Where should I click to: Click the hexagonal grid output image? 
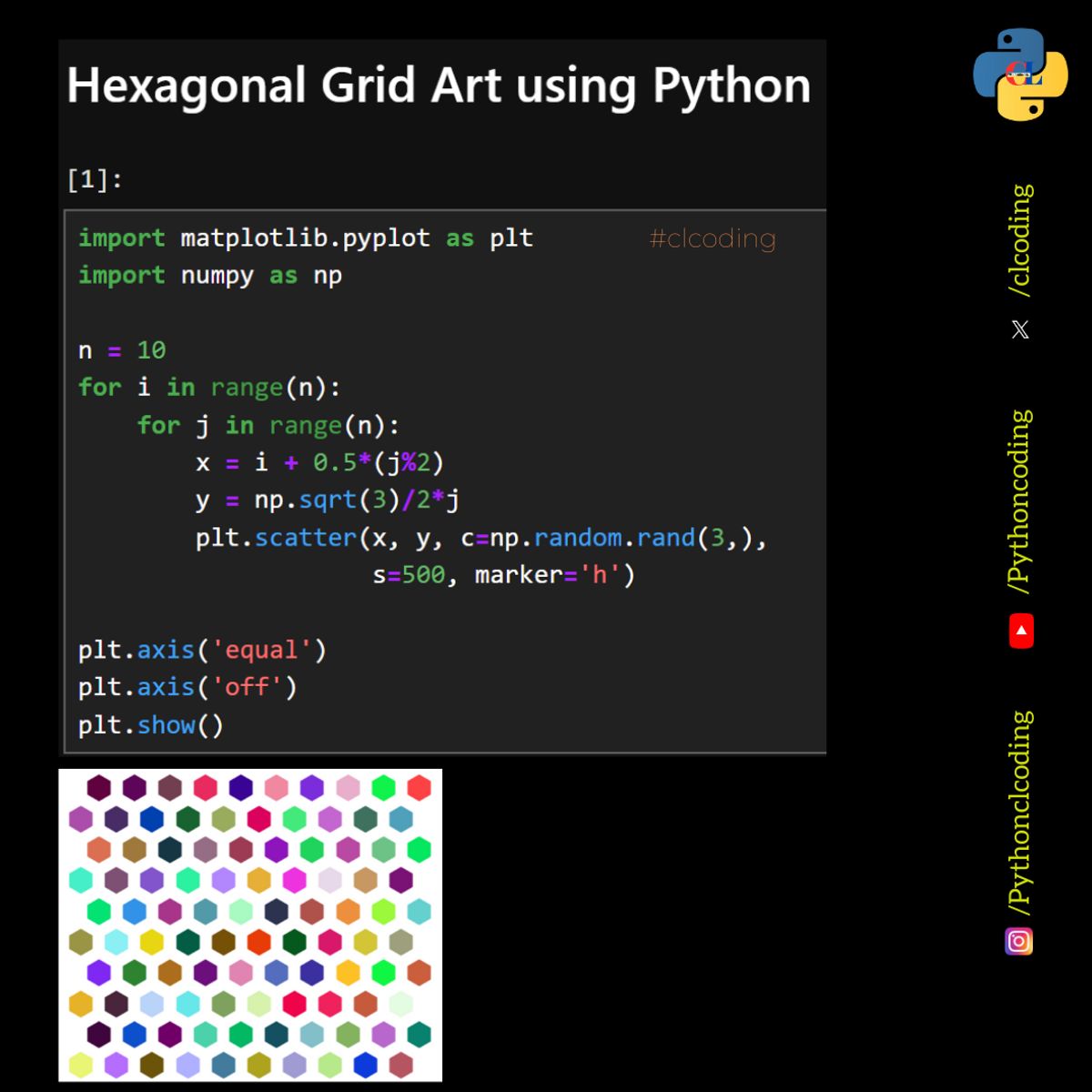250,924
